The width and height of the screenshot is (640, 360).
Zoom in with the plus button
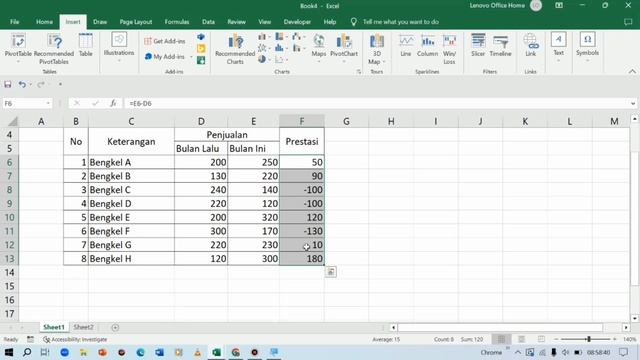click(x=615, y=340)
